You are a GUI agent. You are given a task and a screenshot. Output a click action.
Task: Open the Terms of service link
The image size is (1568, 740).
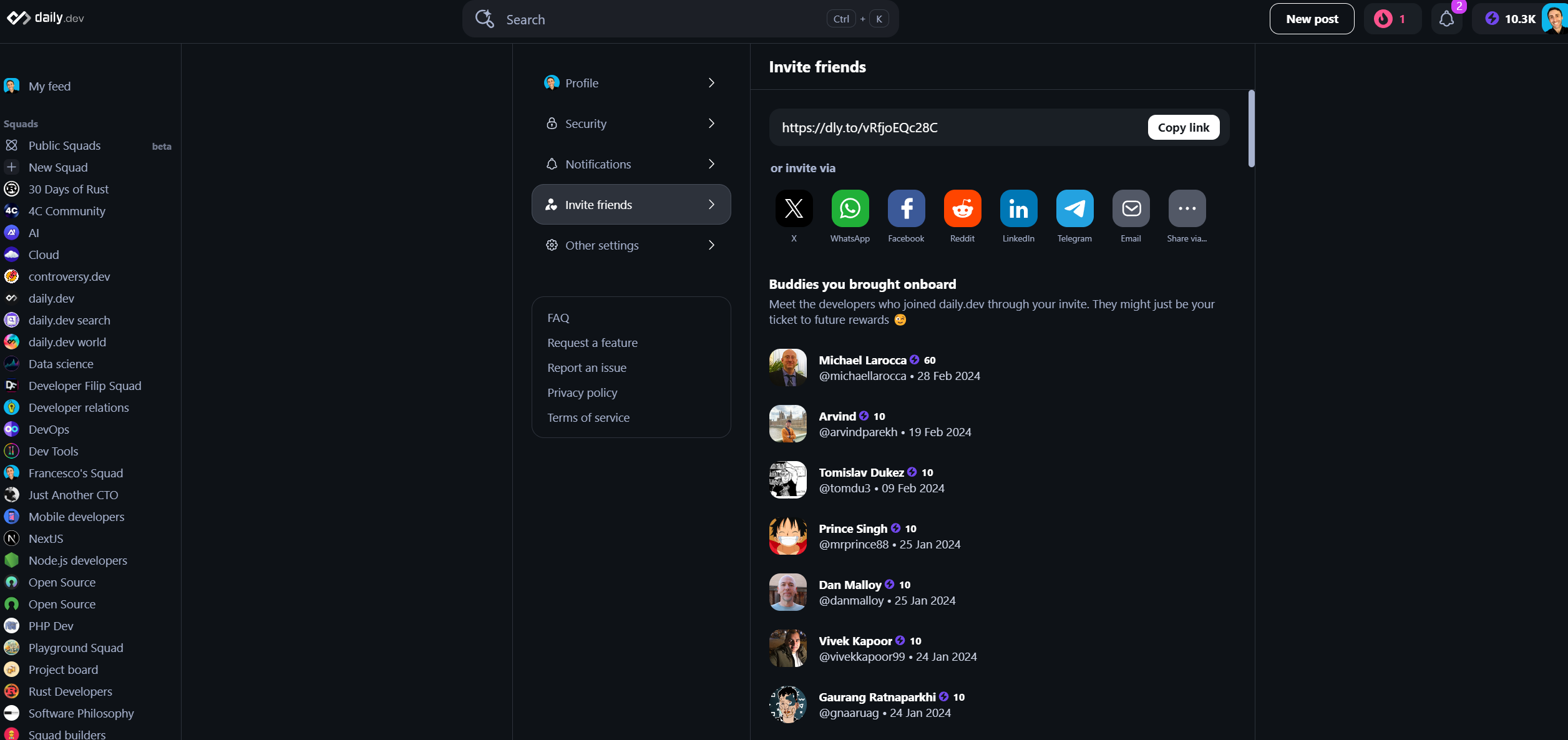588,417
